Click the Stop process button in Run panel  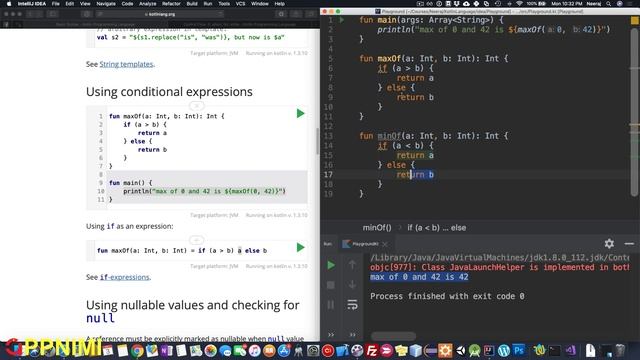click(331, 285)
